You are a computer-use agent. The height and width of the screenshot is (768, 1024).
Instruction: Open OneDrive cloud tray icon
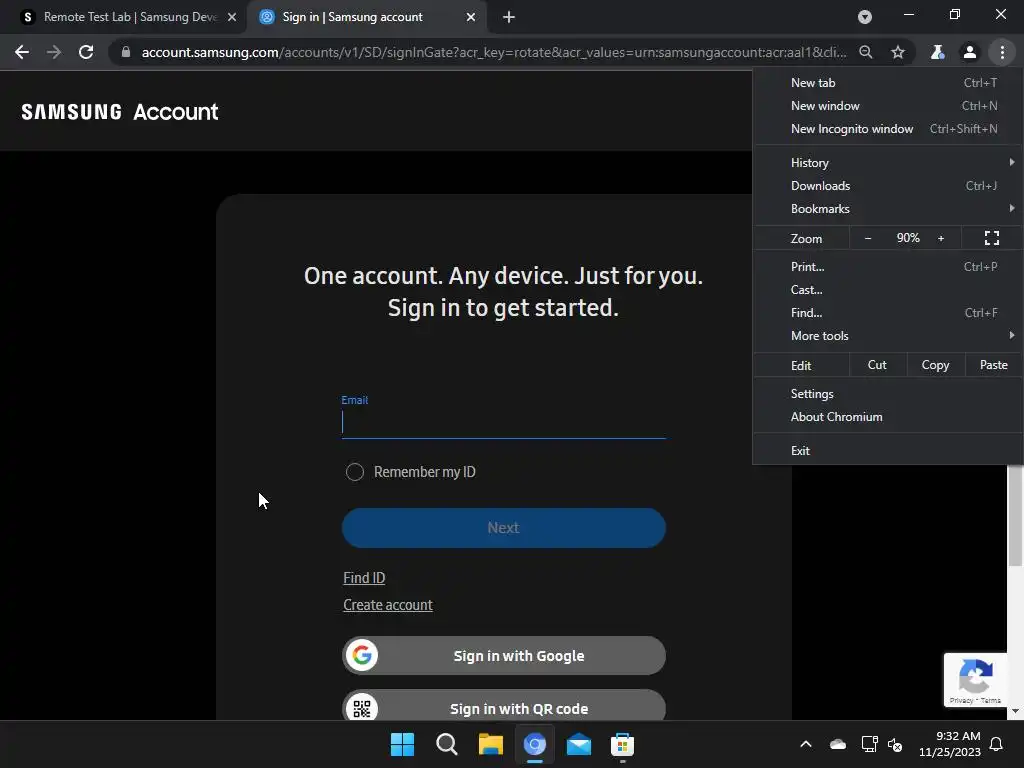click(x=838, y=744)
